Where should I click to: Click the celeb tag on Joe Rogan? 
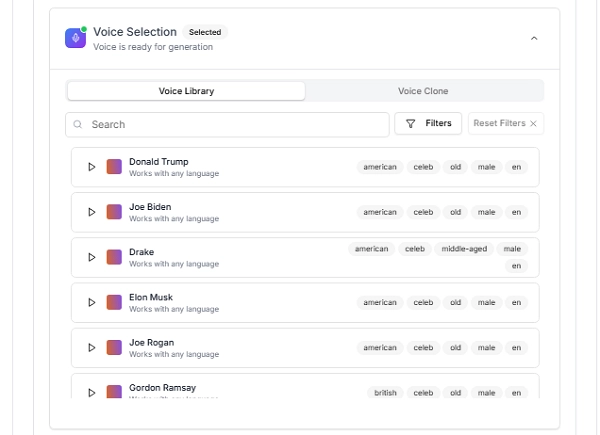pos(423,347)
